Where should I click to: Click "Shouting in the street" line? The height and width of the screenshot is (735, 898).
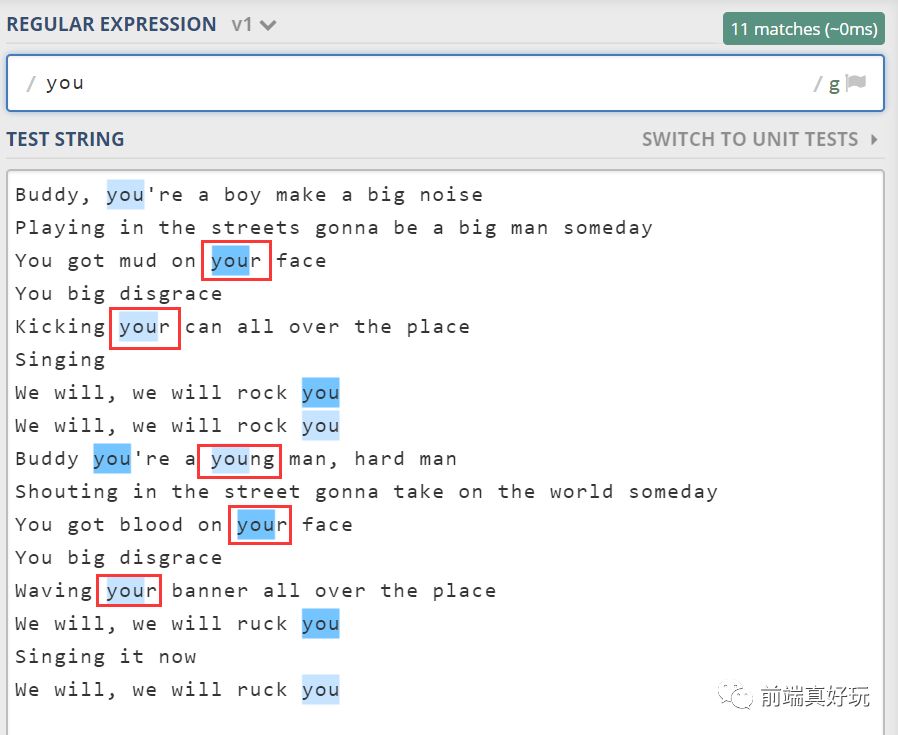(x=367, y=492)
